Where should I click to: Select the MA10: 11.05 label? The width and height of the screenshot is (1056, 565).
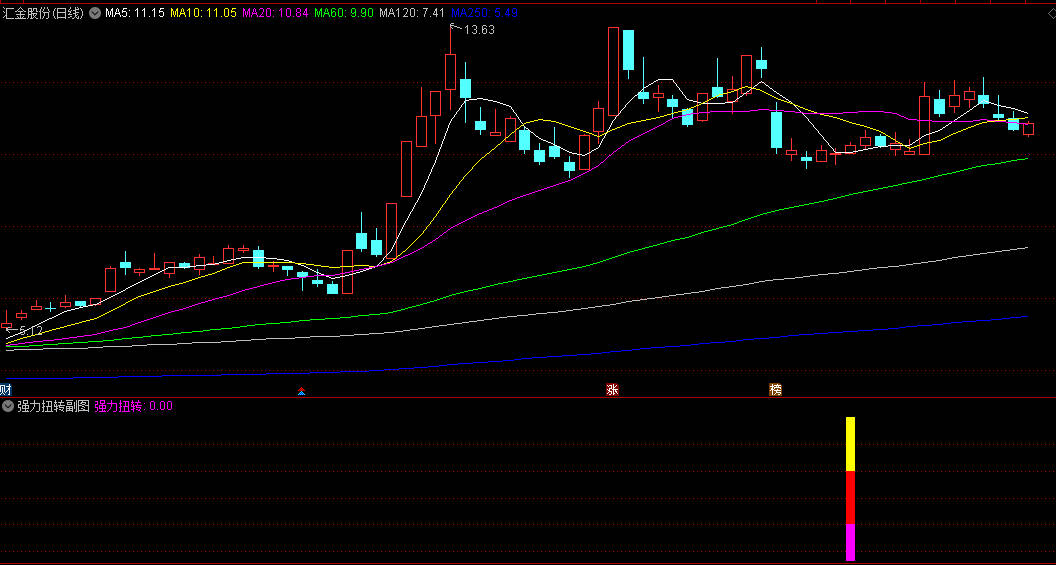(203, 12)
